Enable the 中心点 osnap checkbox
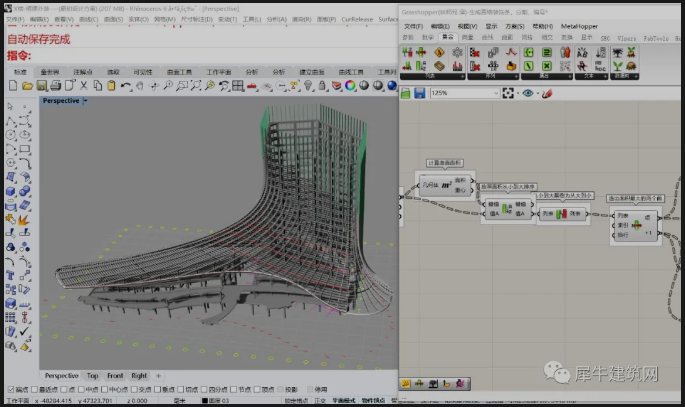Image resolution: width=685 pixels, height=407 pixels. 104,389
